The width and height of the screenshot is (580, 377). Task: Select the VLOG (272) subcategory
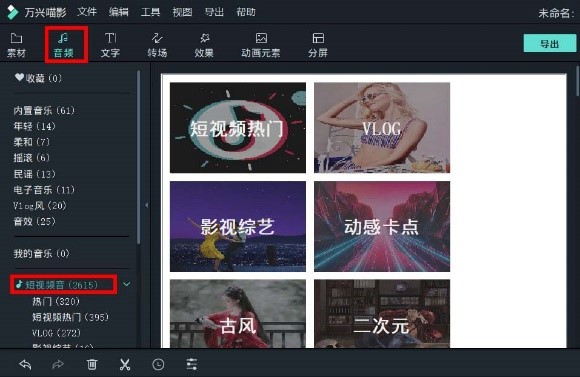pyautogui.click(x=57, y=333)
